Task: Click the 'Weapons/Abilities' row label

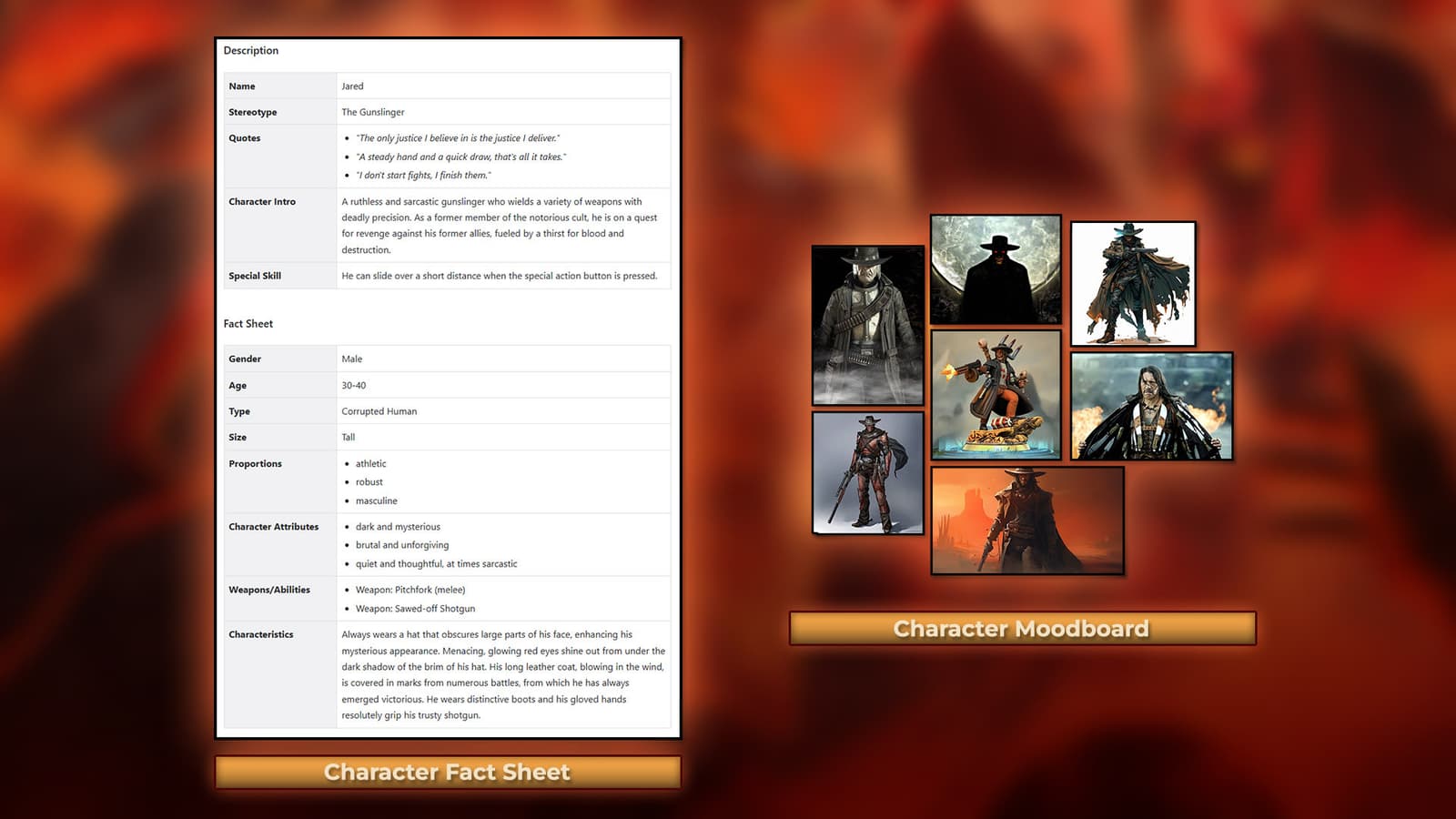Action: 269,590
